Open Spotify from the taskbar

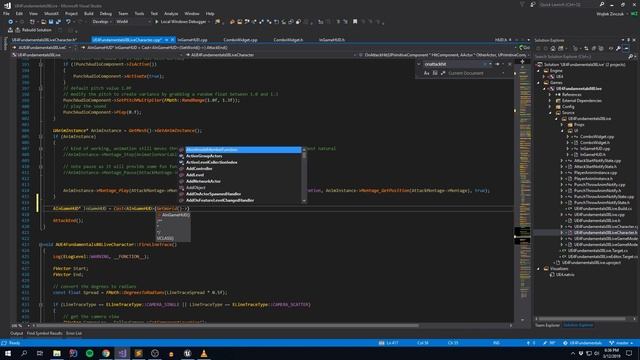(89, 353)
